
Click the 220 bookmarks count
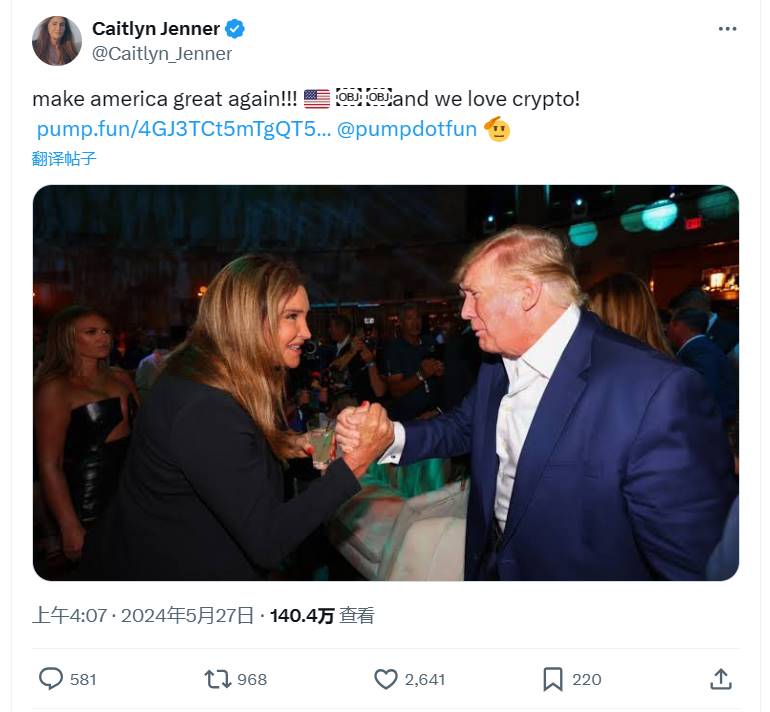point(587,680)
